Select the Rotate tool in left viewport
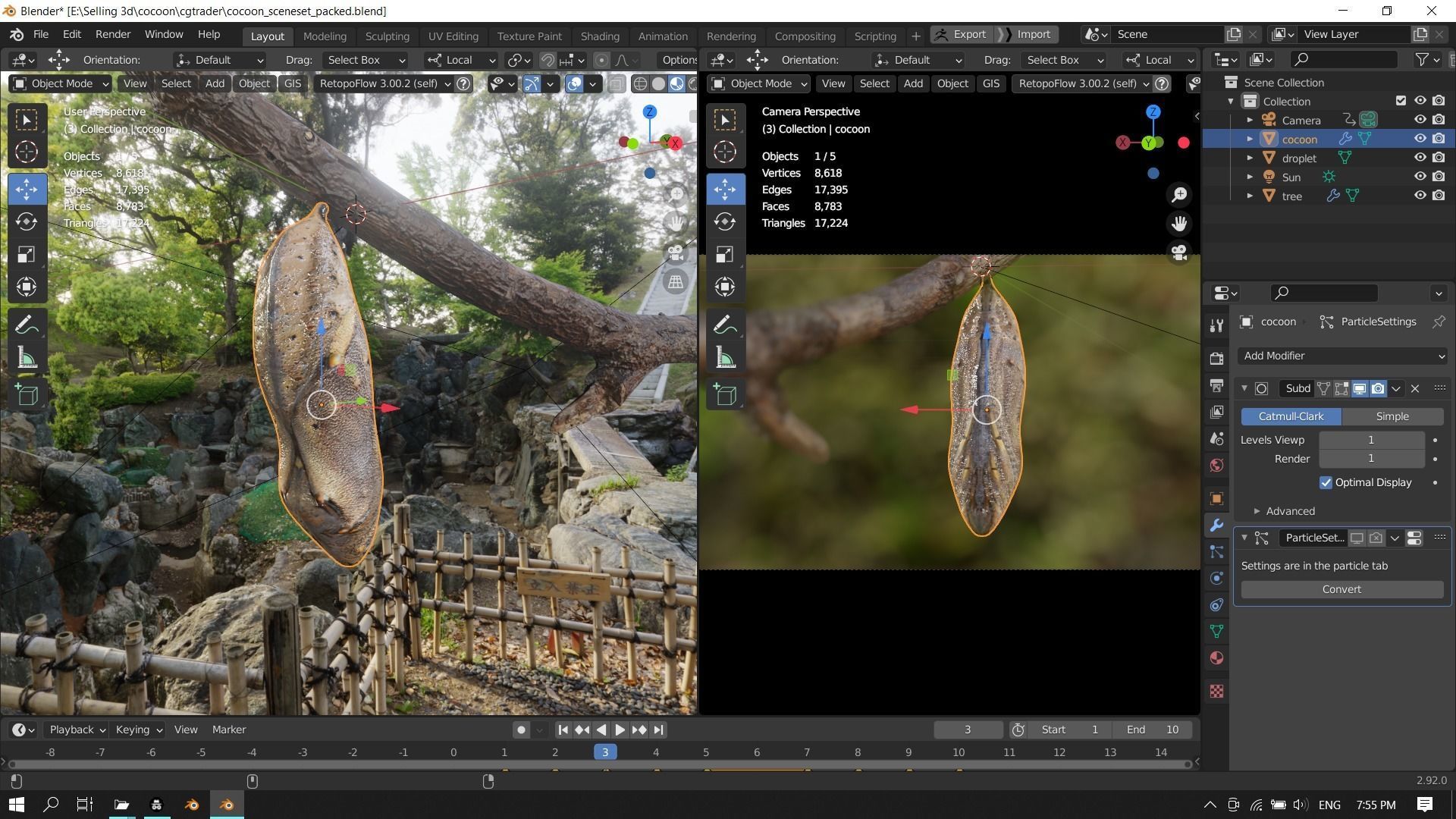This screenshot has height=819, width=1456. (27, 221)
